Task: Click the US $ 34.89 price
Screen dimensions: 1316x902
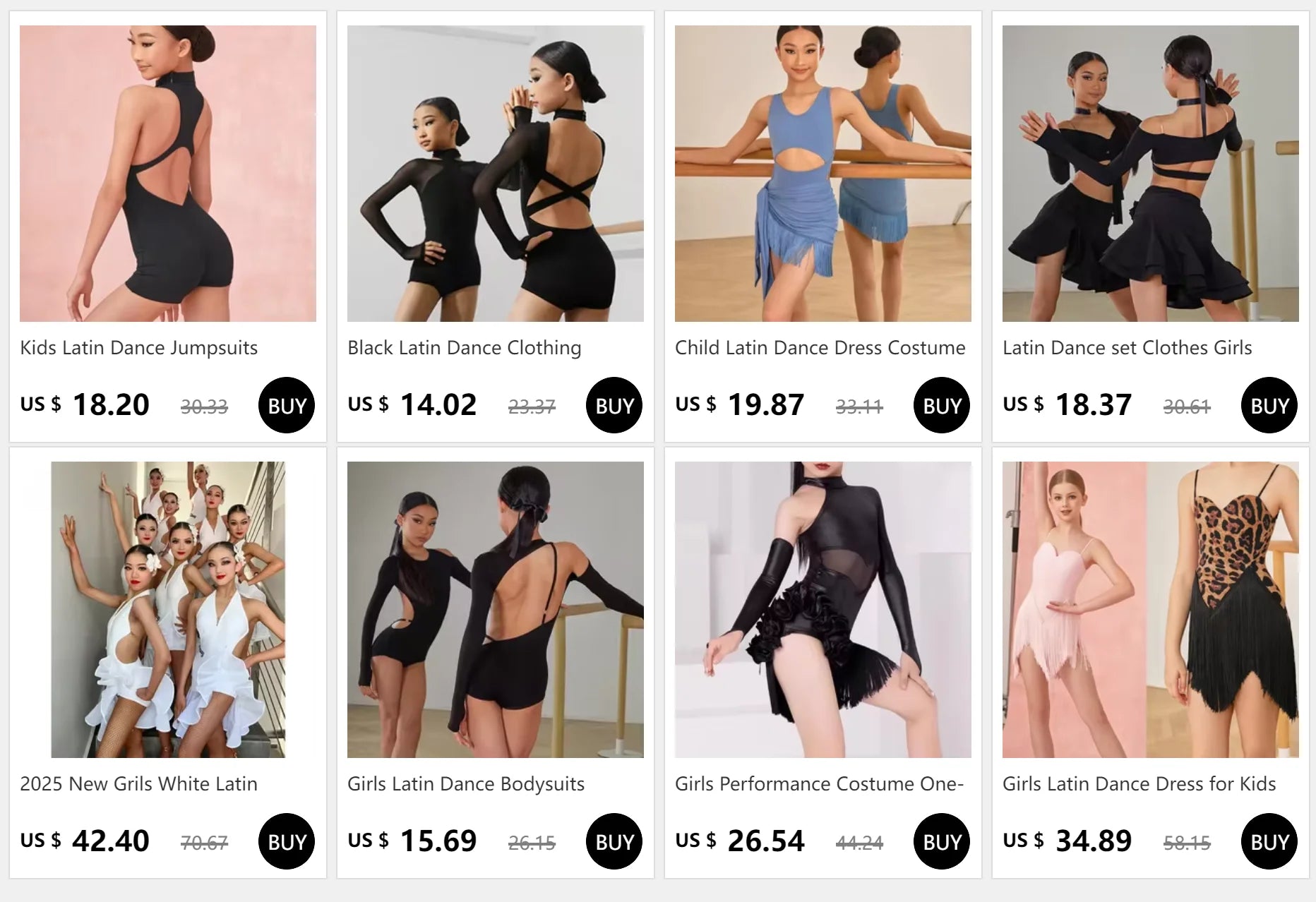Action: point(1067,841)
